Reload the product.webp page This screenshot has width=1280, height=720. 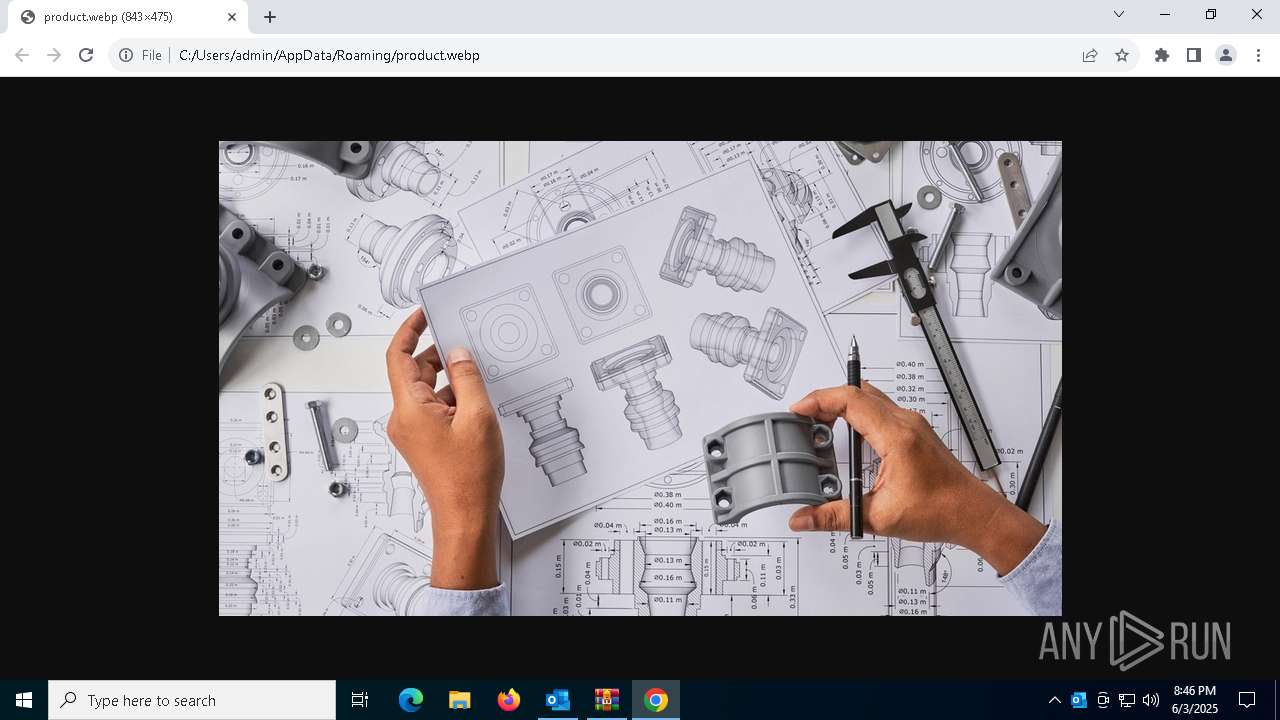[86, 55]
